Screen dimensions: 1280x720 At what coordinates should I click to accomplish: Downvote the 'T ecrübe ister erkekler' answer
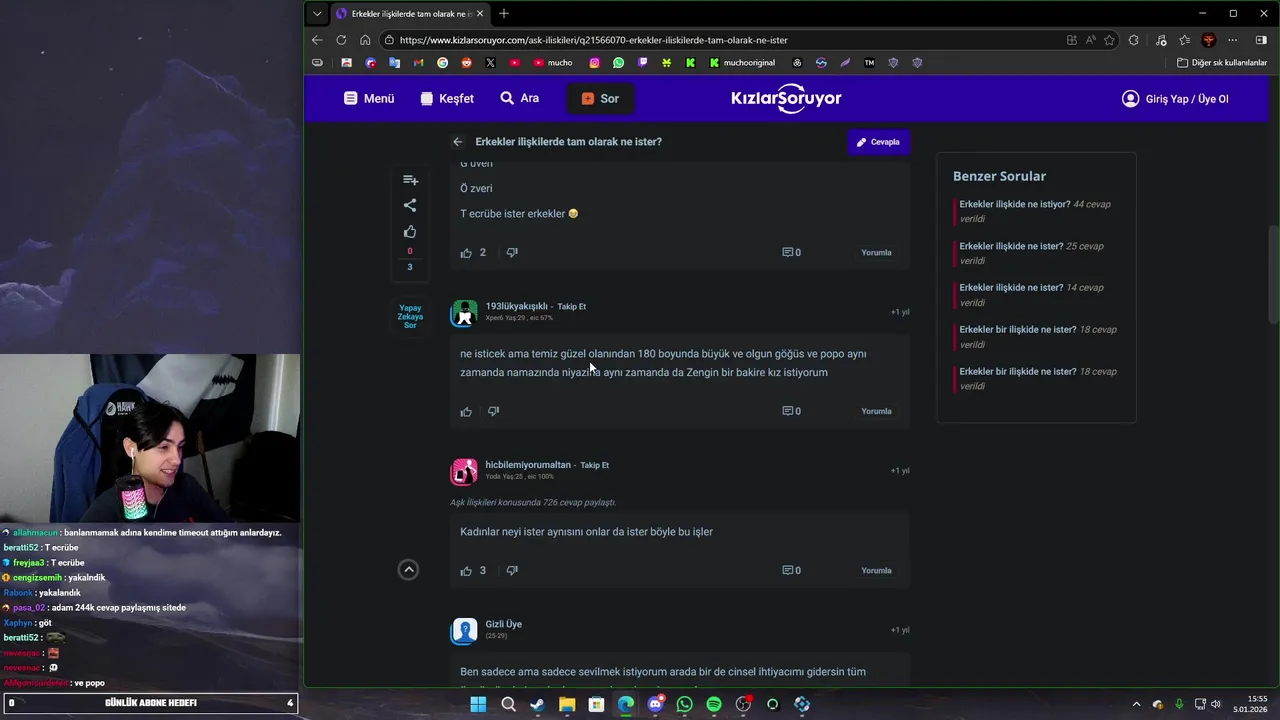tap(512, 253)
